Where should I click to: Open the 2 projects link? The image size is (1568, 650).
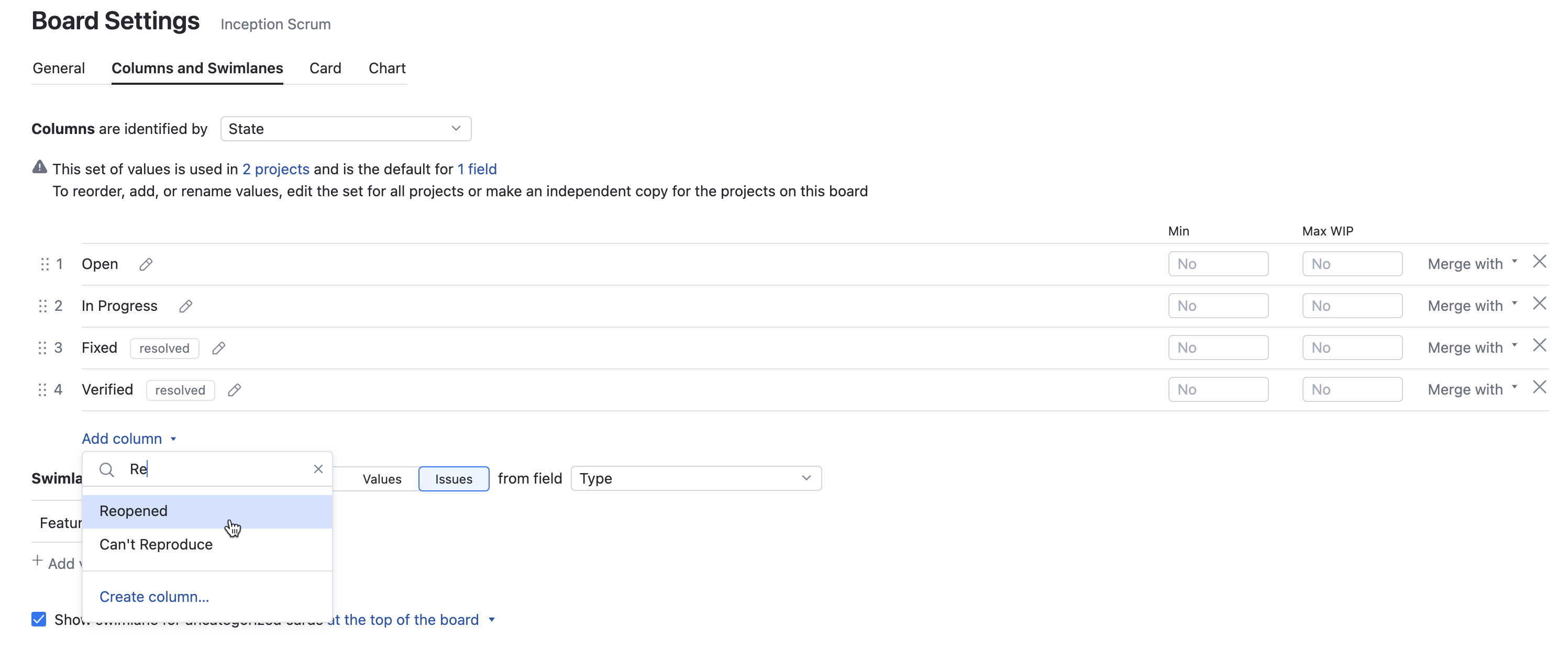(275, 169)
